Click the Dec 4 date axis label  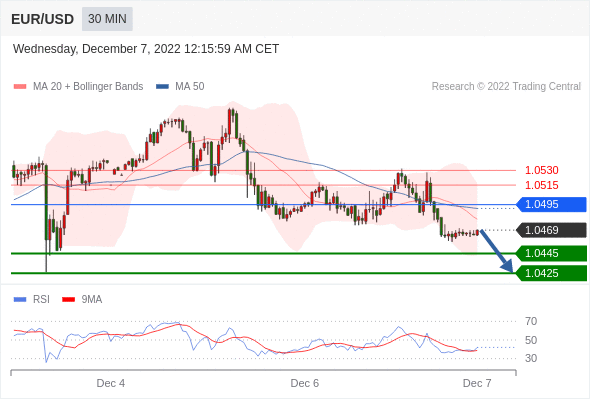(x=111, y=383)
